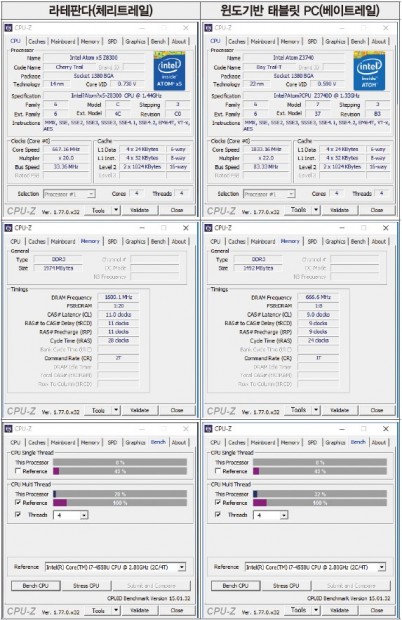The image size is (402, 620).
Task: Expand Tools arrow in 1952 MBytes Memory window
Action: 316,410
